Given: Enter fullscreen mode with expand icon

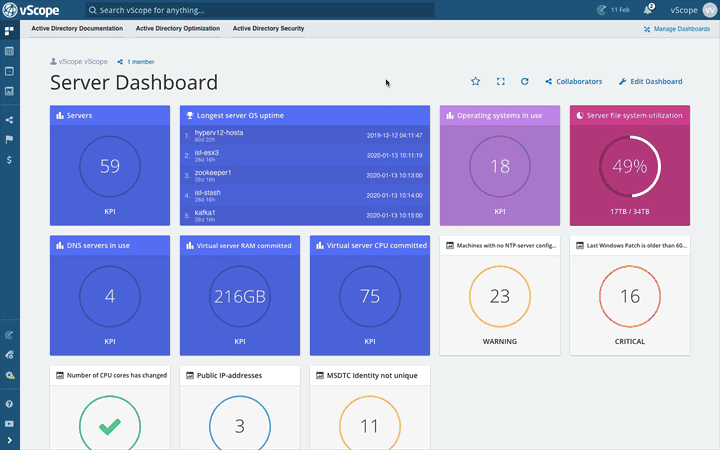Looking at the screenshot, I should [x=501, y=81].
